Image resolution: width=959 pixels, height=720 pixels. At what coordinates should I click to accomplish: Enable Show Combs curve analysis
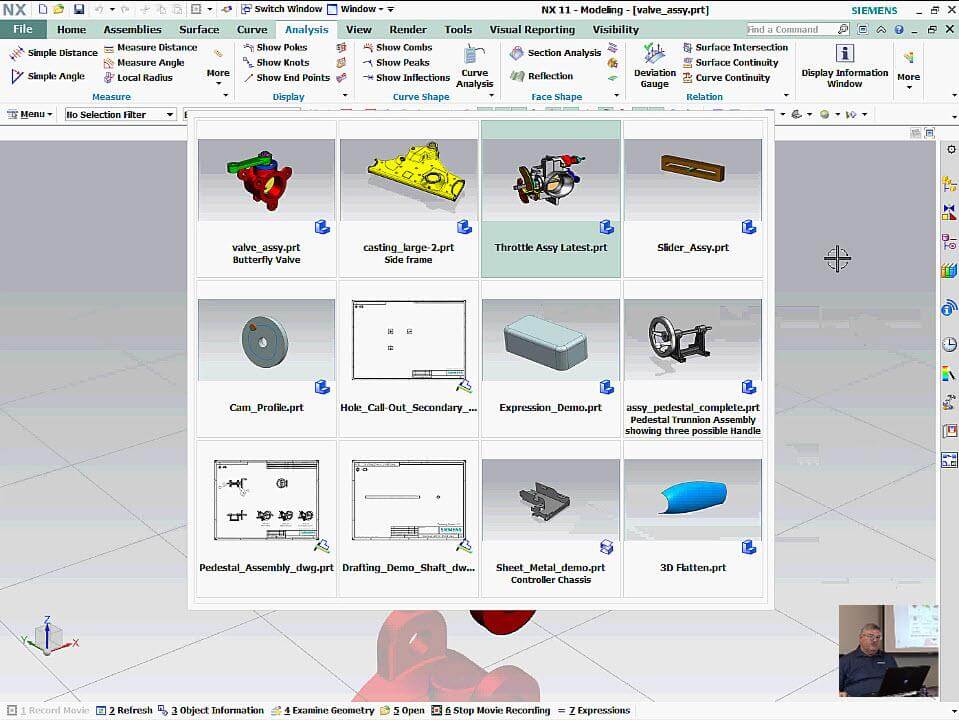coord(397,47)
